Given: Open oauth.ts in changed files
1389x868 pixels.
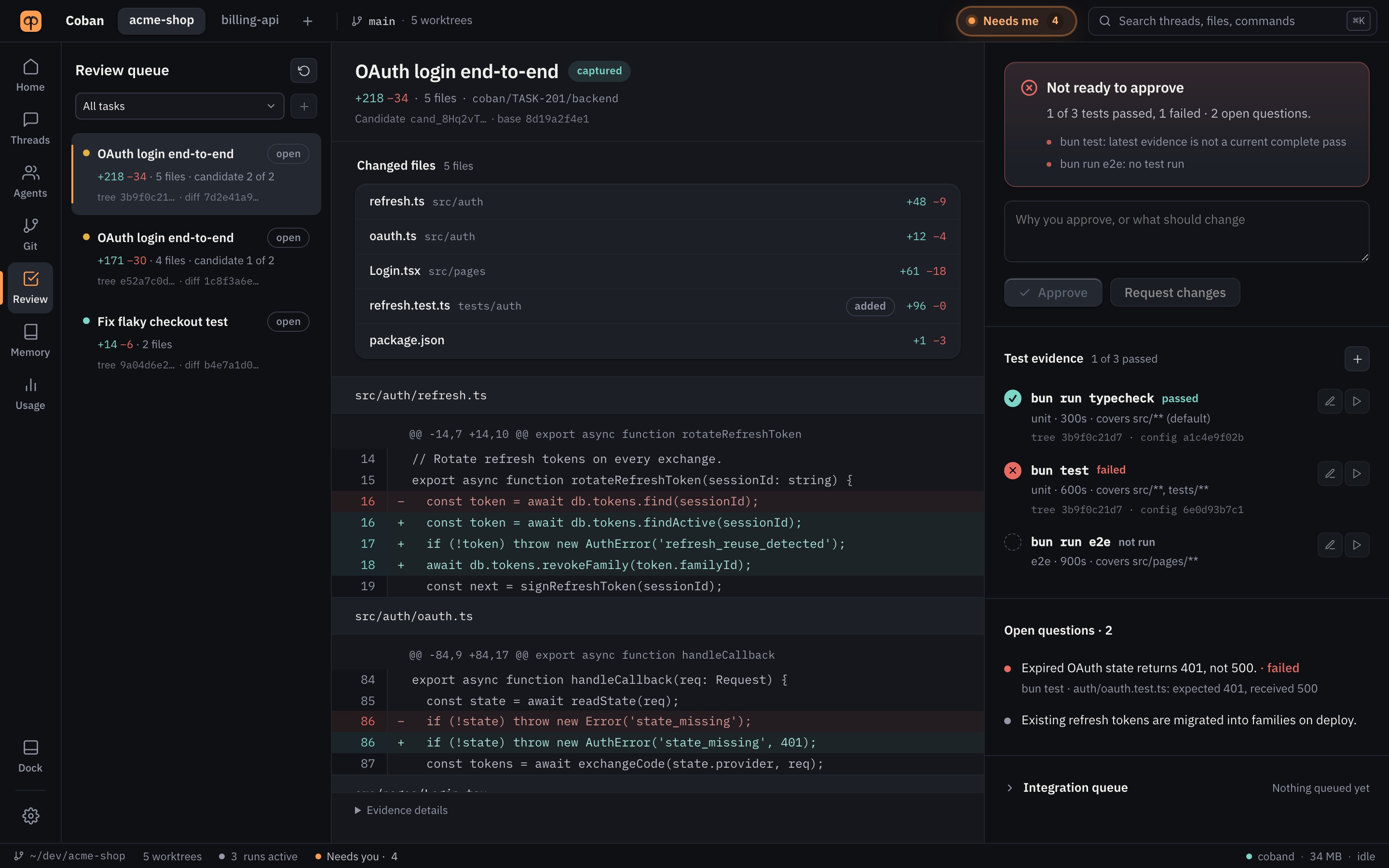Looking at the screenshot, I should (x=657, y=236).
